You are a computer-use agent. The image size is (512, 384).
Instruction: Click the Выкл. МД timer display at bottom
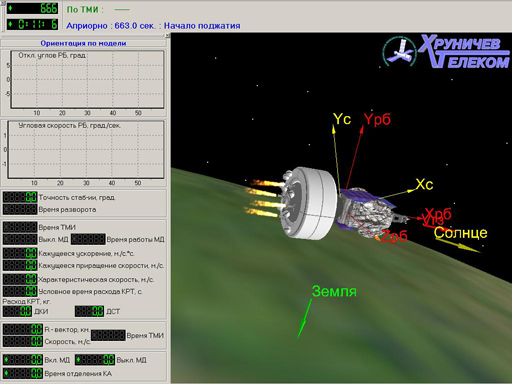coord(95,360)
